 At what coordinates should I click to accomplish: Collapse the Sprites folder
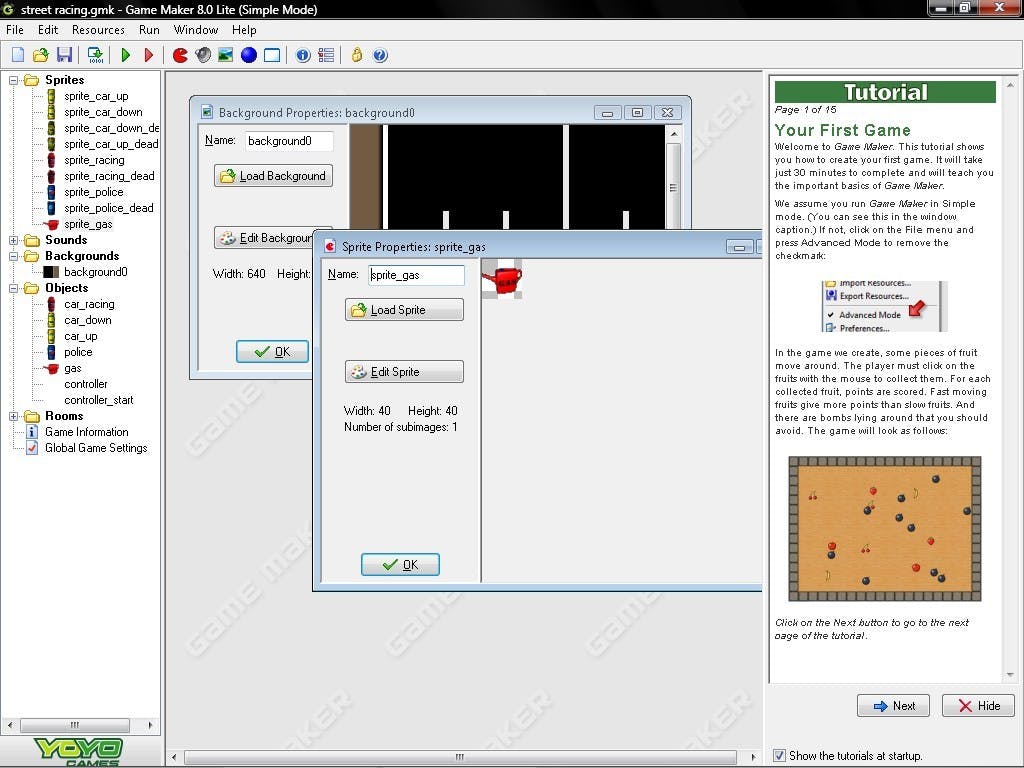pos(13,80)
